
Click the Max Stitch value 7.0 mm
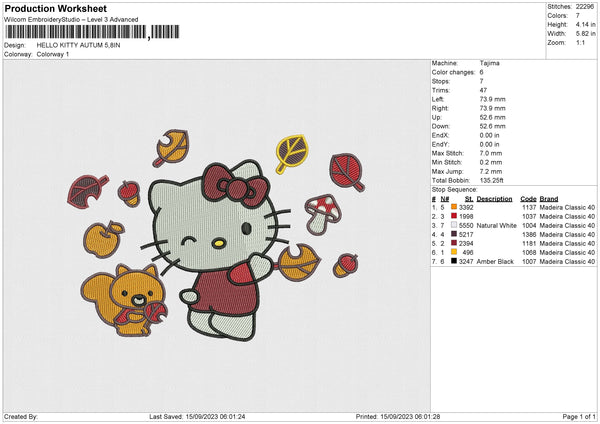coord(491,153)
